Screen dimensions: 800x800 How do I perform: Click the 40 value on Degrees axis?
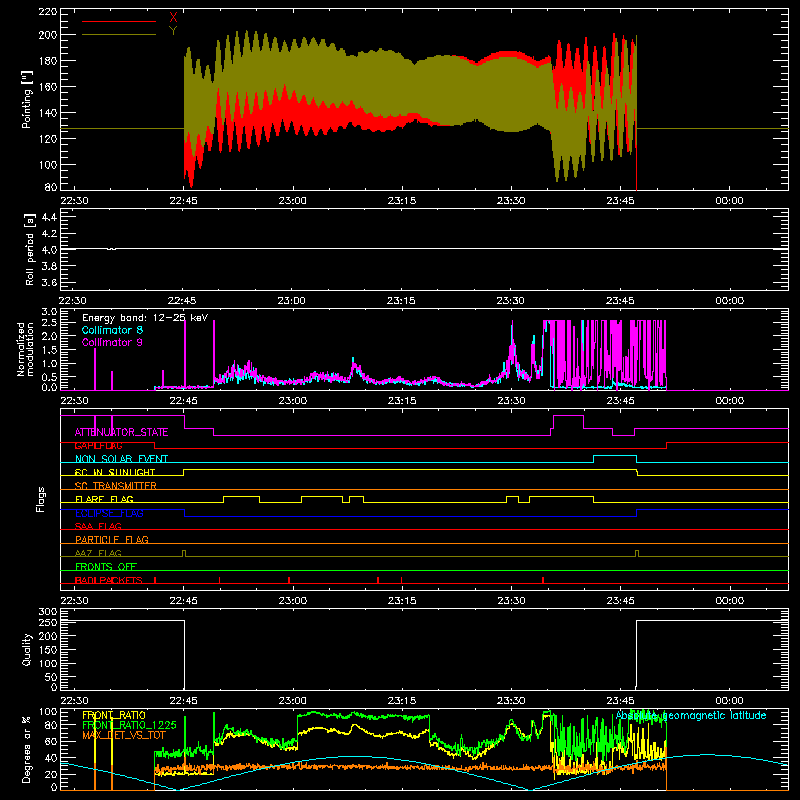(51, 758)
